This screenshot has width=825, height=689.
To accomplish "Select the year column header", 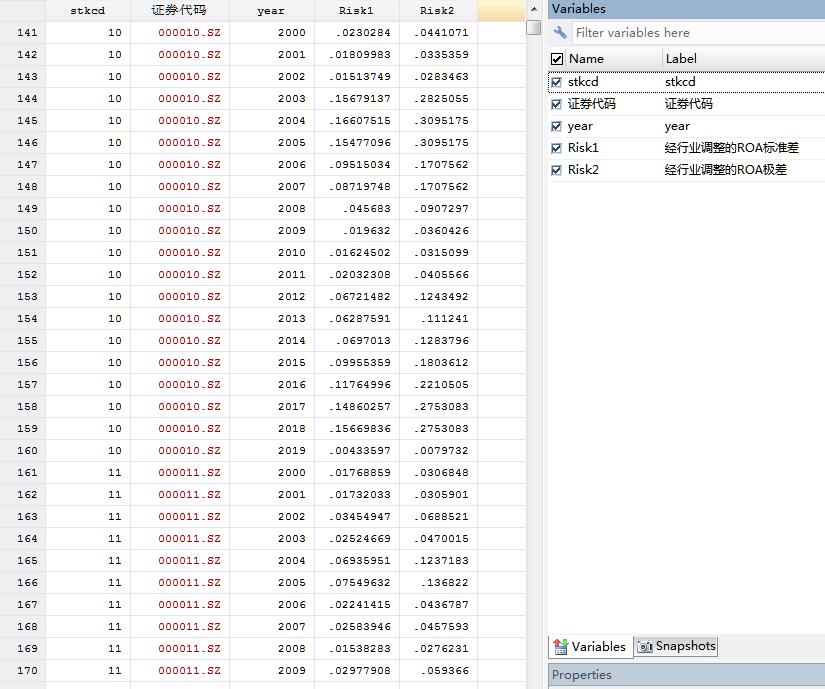I will click(x=271, y=11).
